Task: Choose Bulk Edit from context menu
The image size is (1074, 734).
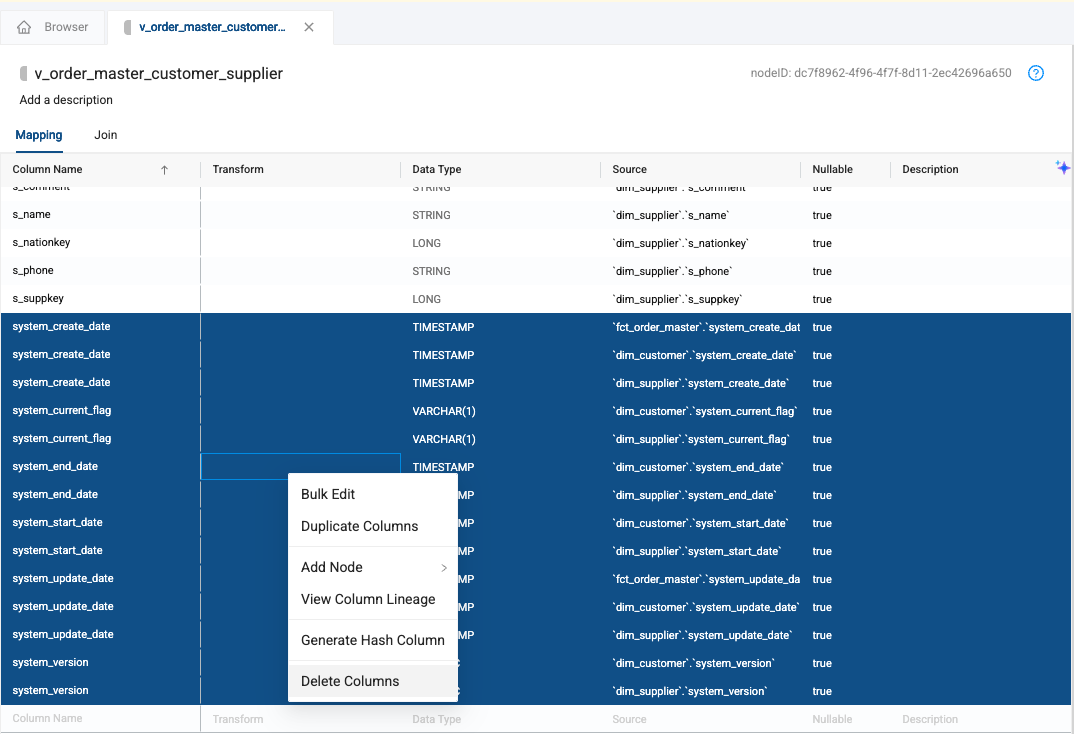Action: point(328,494)
